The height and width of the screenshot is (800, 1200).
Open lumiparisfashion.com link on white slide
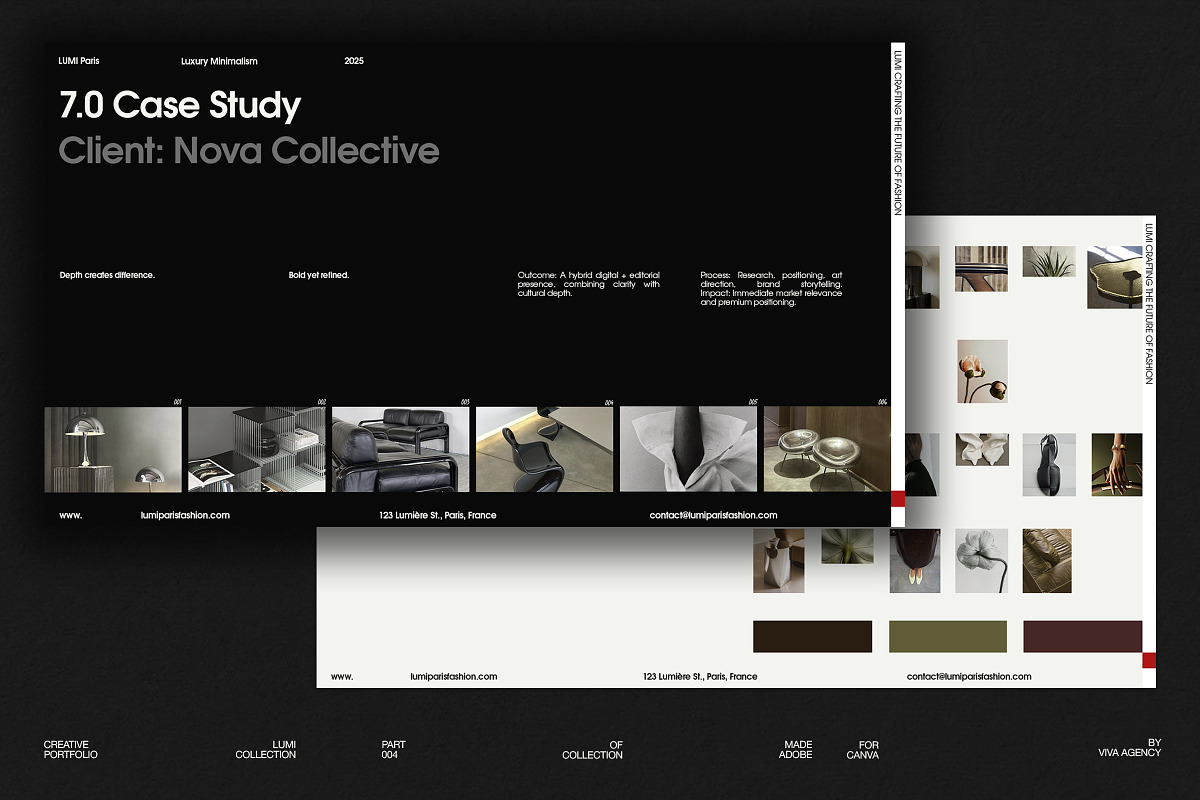click(x=454, y=676)
